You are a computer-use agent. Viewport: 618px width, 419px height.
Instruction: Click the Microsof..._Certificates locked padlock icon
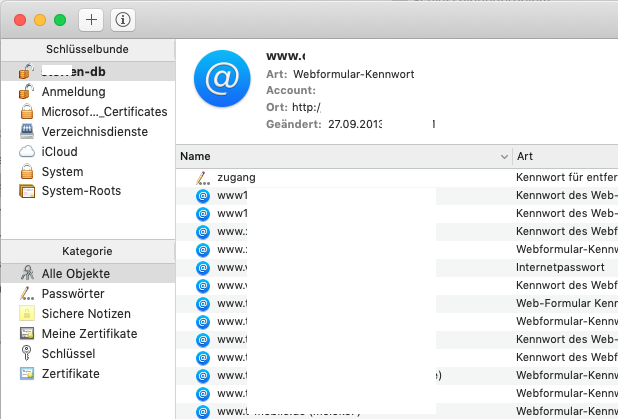[x=27, y=112]
